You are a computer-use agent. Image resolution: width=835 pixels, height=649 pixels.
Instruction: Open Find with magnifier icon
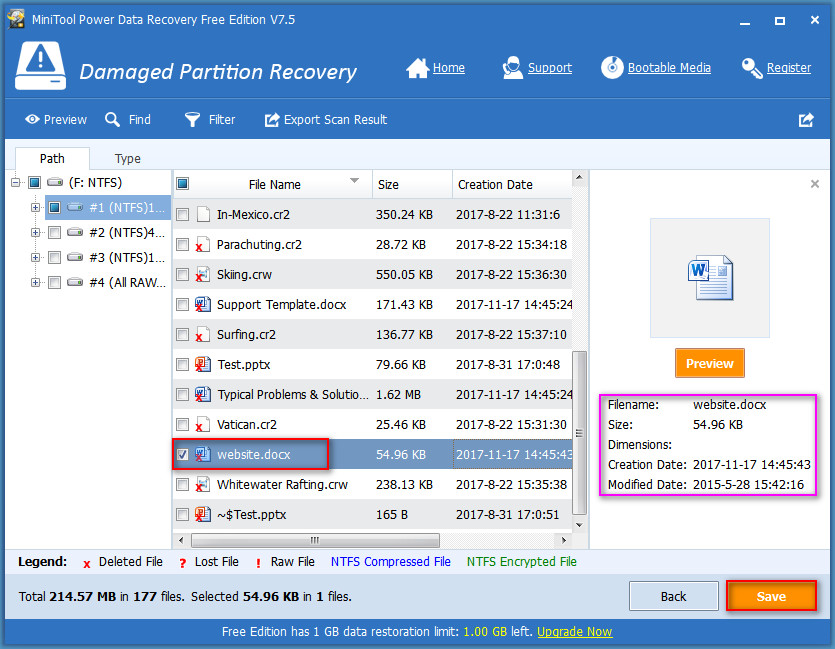pyautogui.click(x=128, y=120)
